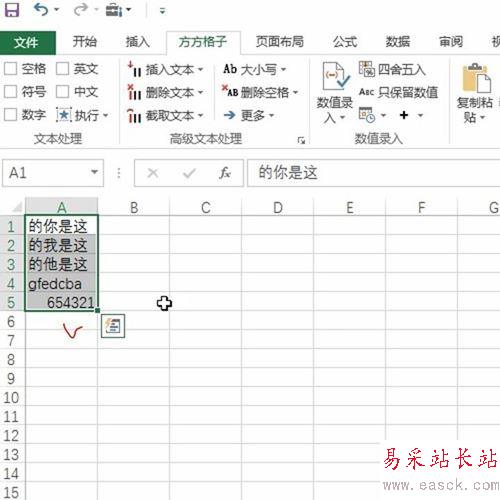
Task: Click the 删除文本 icon
Action: point(135,92)
